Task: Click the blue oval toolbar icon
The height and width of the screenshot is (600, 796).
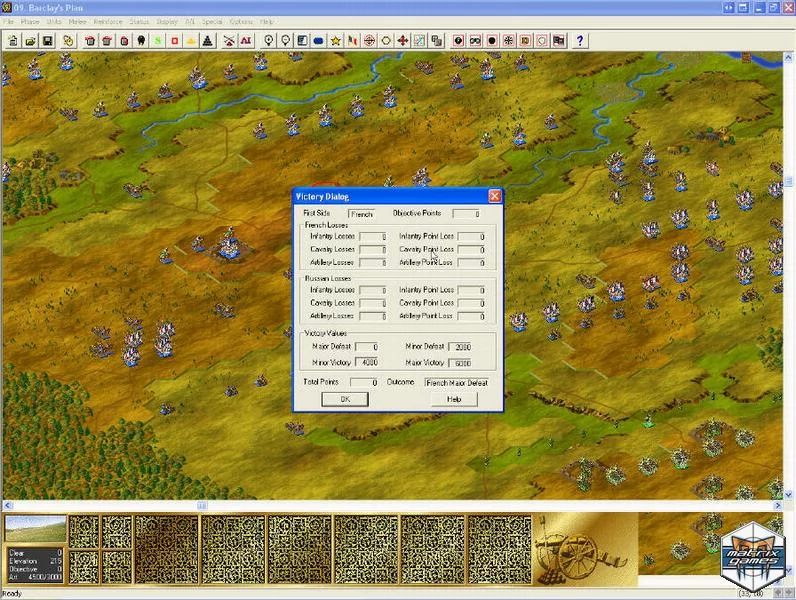Action: (319, 41)
